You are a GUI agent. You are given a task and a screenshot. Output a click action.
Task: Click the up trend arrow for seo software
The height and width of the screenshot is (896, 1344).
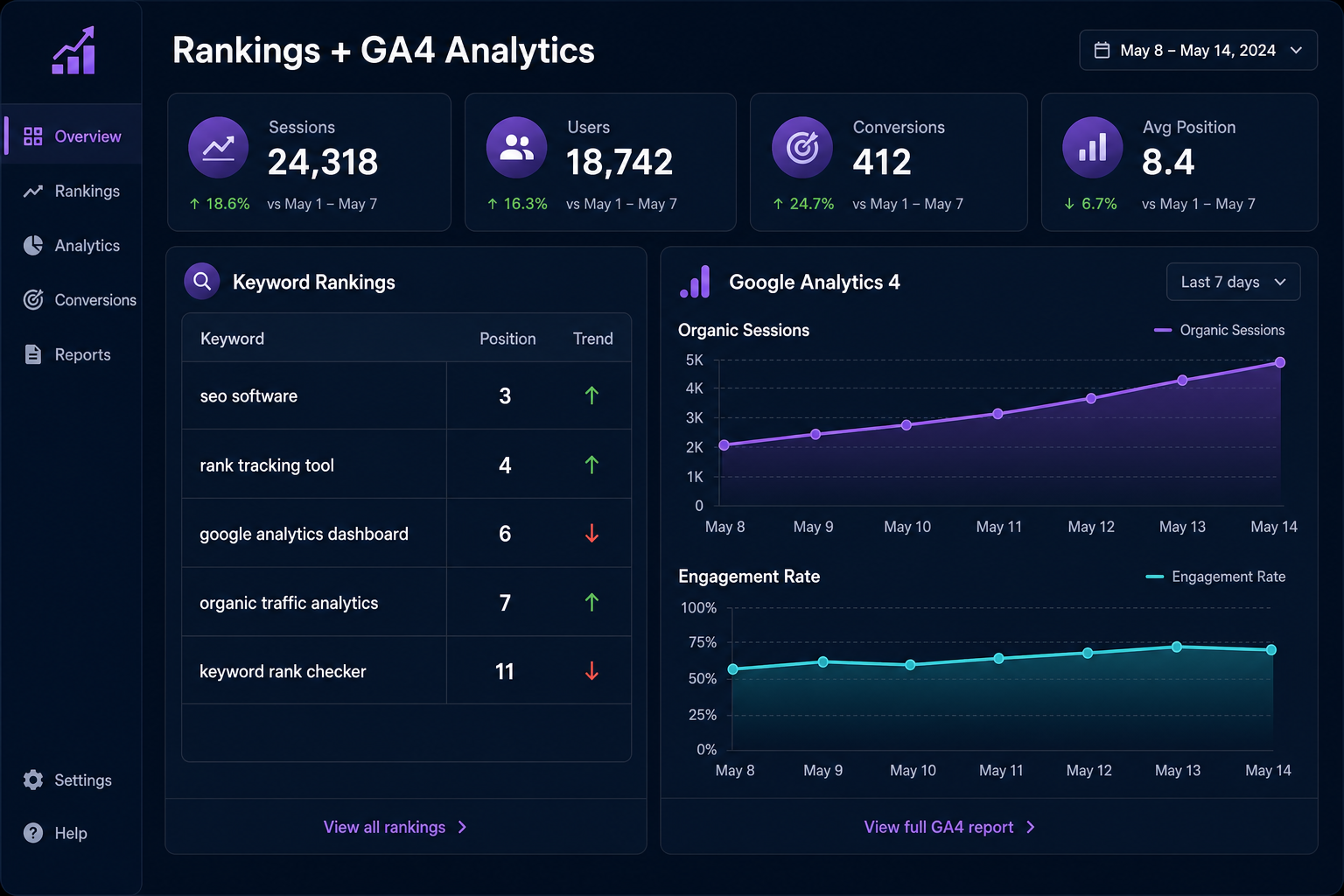(591, 395)
